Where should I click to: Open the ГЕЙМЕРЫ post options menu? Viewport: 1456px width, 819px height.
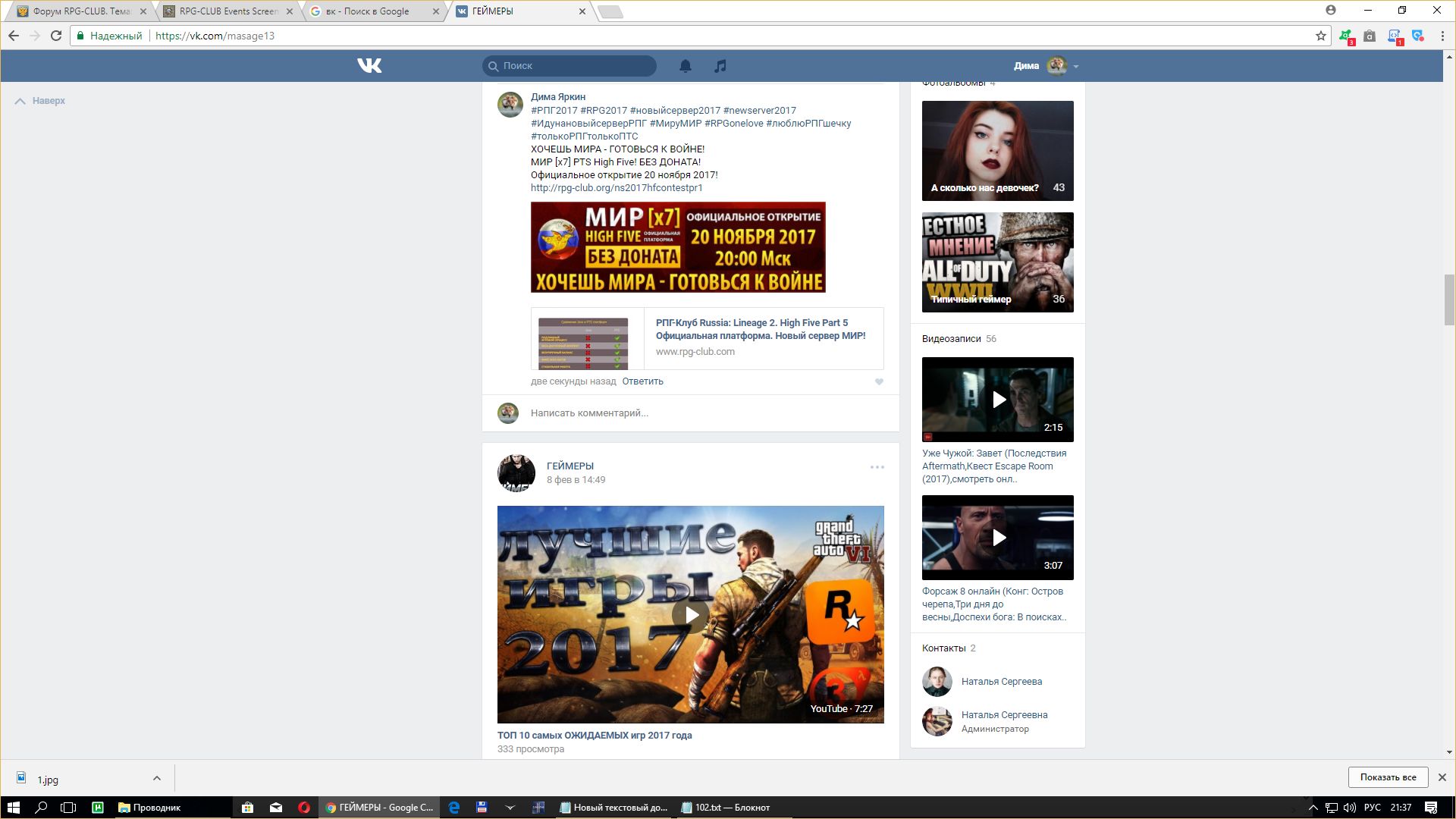coord(877,467)
